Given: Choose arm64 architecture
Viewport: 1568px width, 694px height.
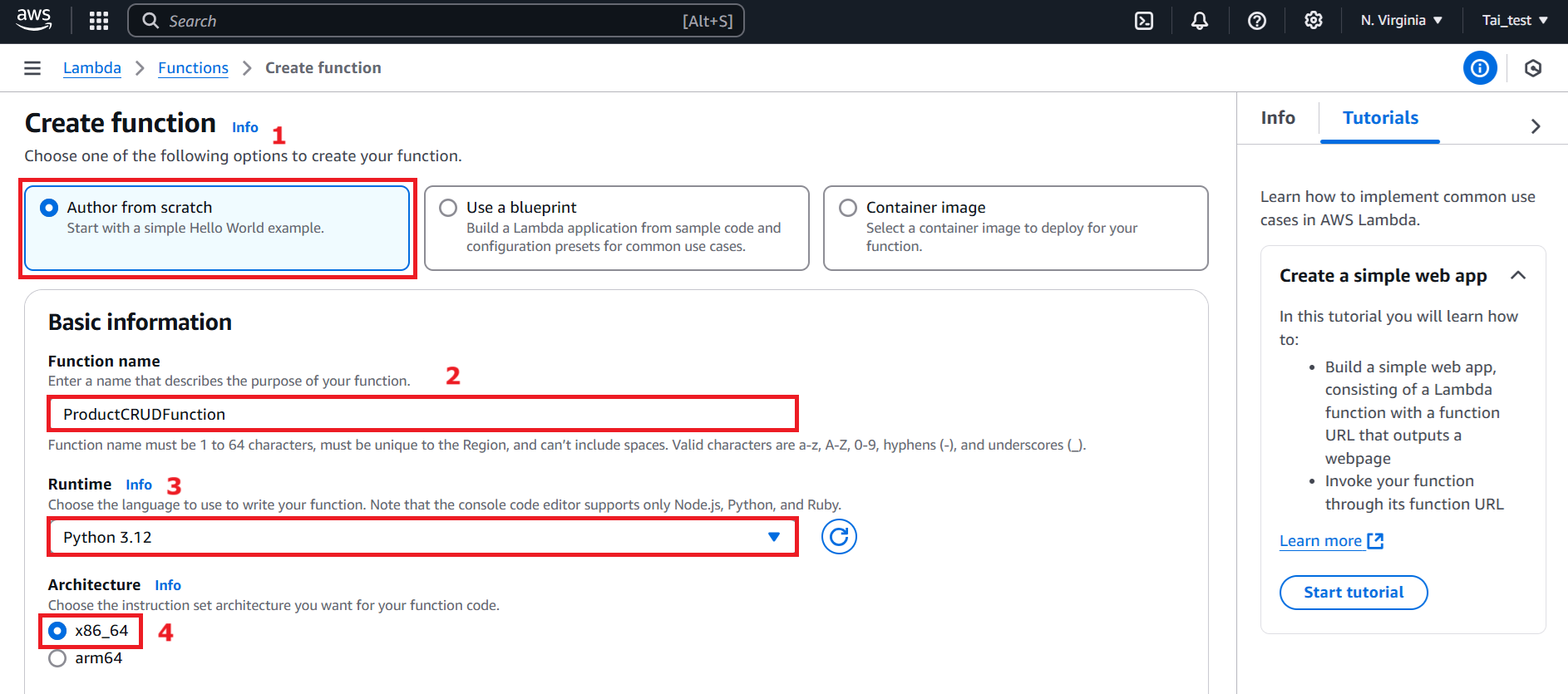Looking at the screenshot, I should tap(57, 658).
